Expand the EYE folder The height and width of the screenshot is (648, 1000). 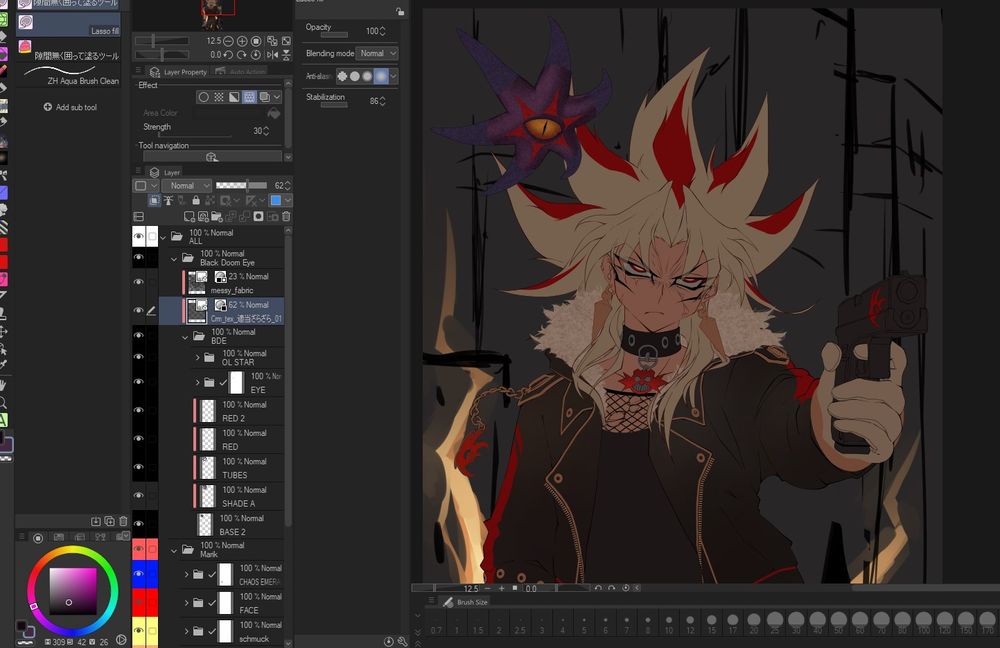(197, 382)
